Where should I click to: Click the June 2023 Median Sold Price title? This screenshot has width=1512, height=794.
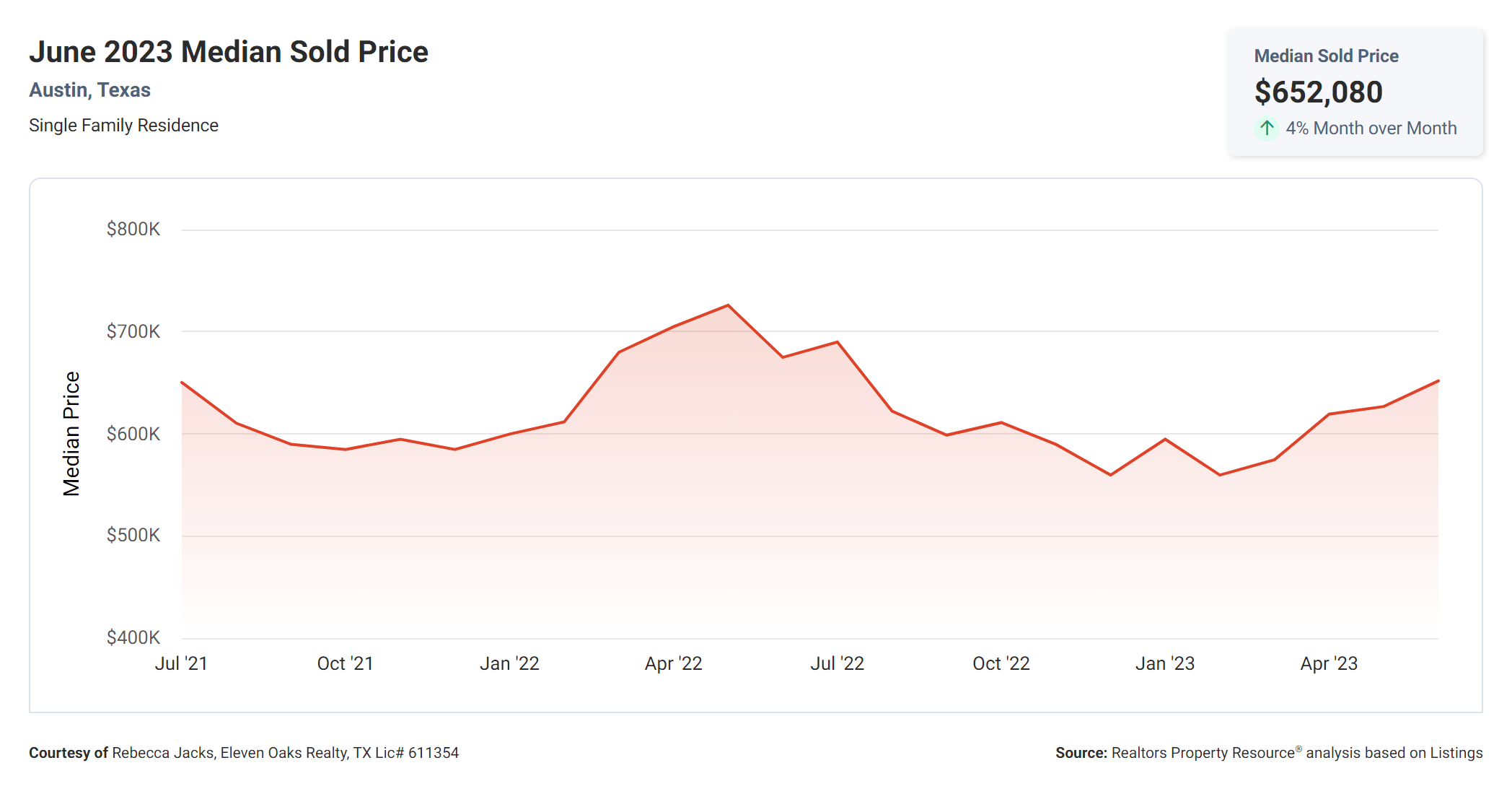click(229, 52)
